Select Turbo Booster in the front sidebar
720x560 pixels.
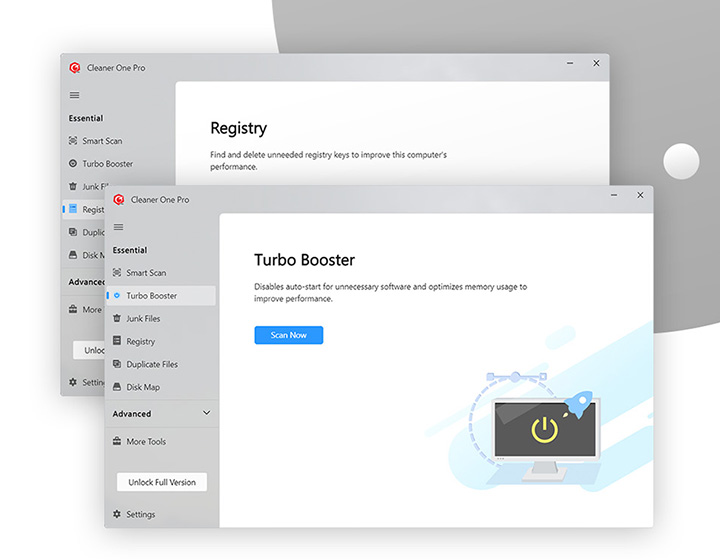tap(151, 296)
